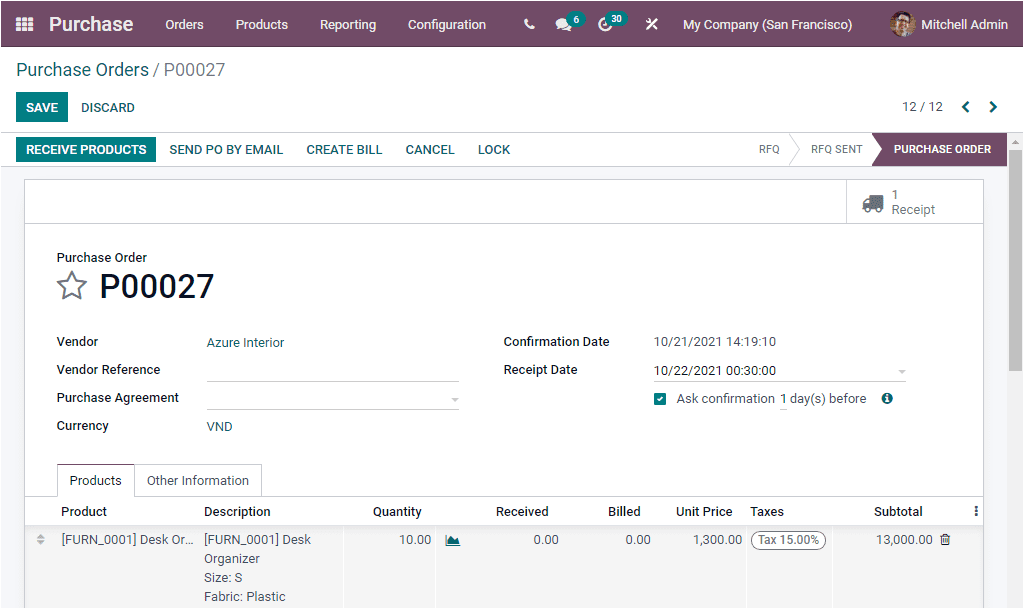Click the forecast graph icon on order line
The height and width of the screenshot is (609, 1024).
[452, 539]
